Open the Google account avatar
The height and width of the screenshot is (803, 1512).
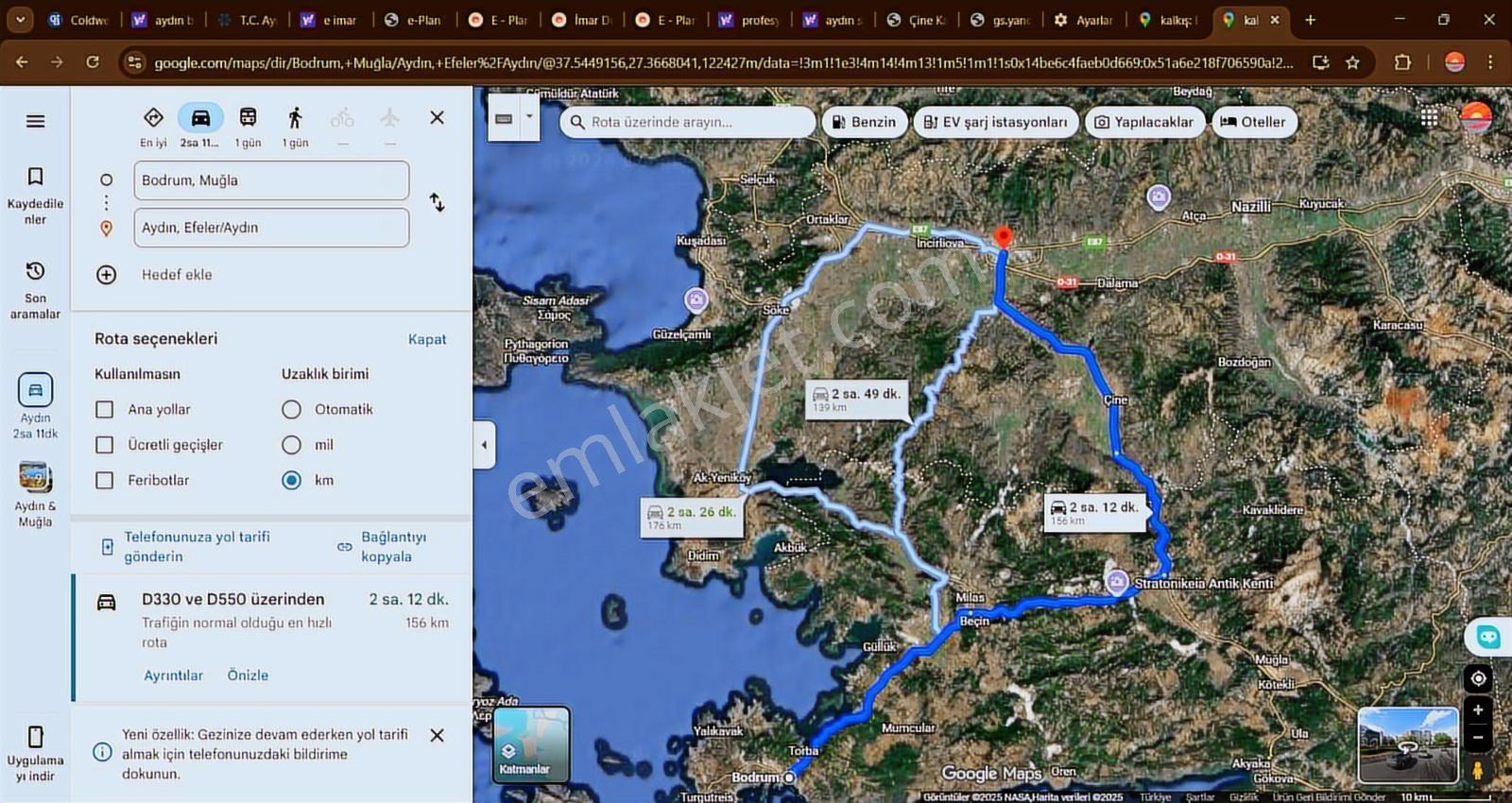[1475, 117]
